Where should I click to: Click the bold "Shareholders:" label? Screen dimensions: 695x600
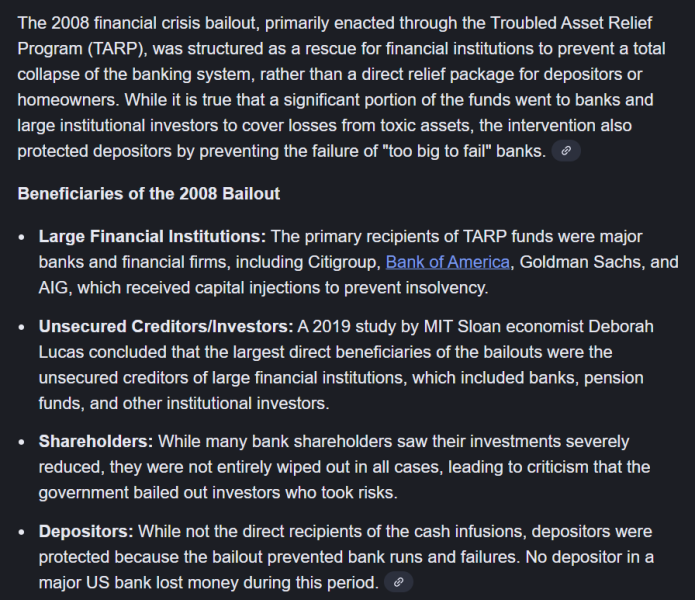click(96, 441)
